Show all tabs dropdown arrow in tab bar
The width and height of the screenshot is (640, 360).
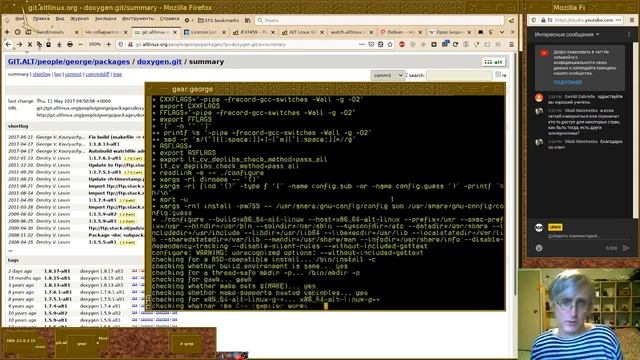502,32
